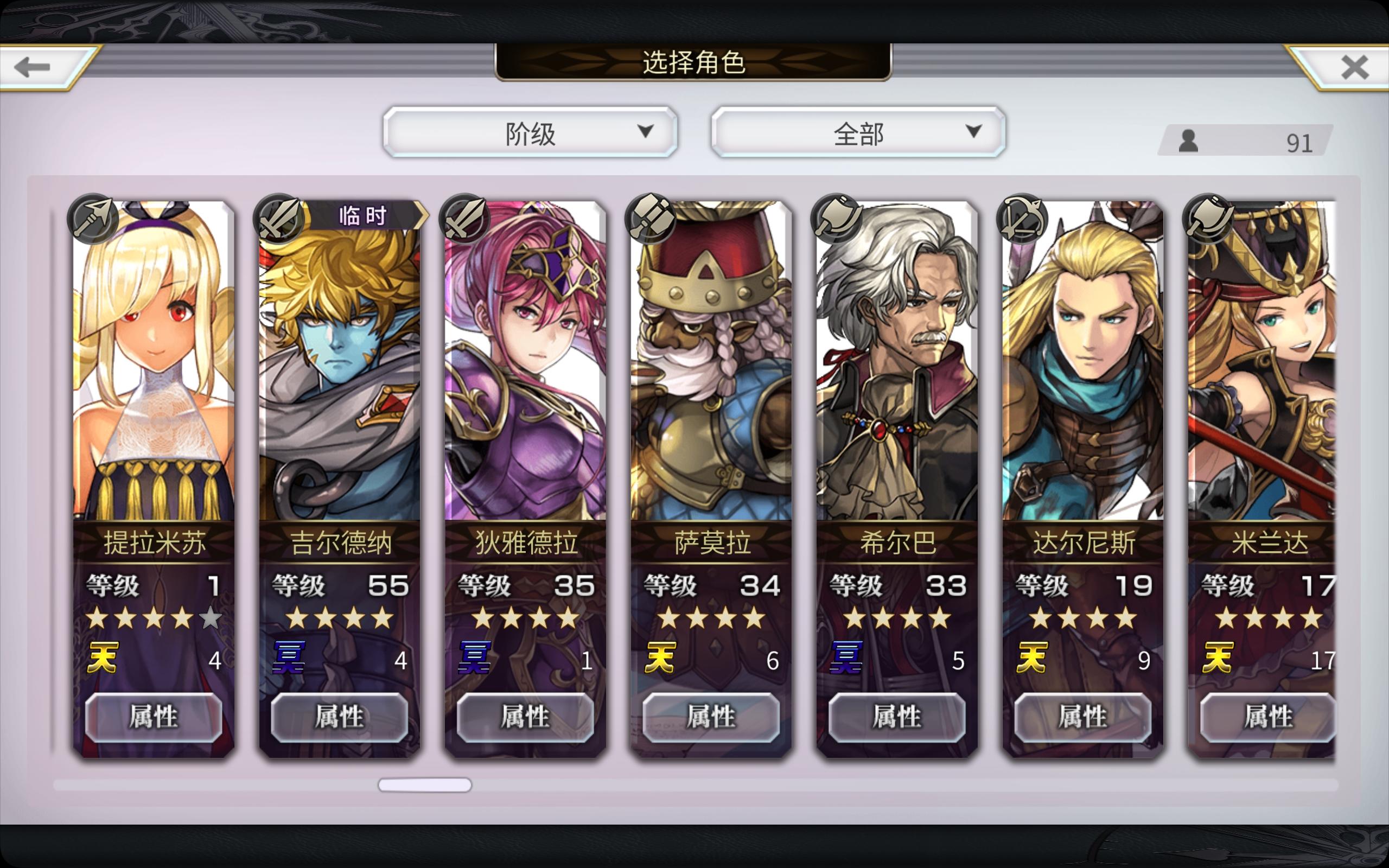Select the 狄雅德拉 character portrait
The height and width of the screenshot is (868, 1389).
[x=525, y=361]
